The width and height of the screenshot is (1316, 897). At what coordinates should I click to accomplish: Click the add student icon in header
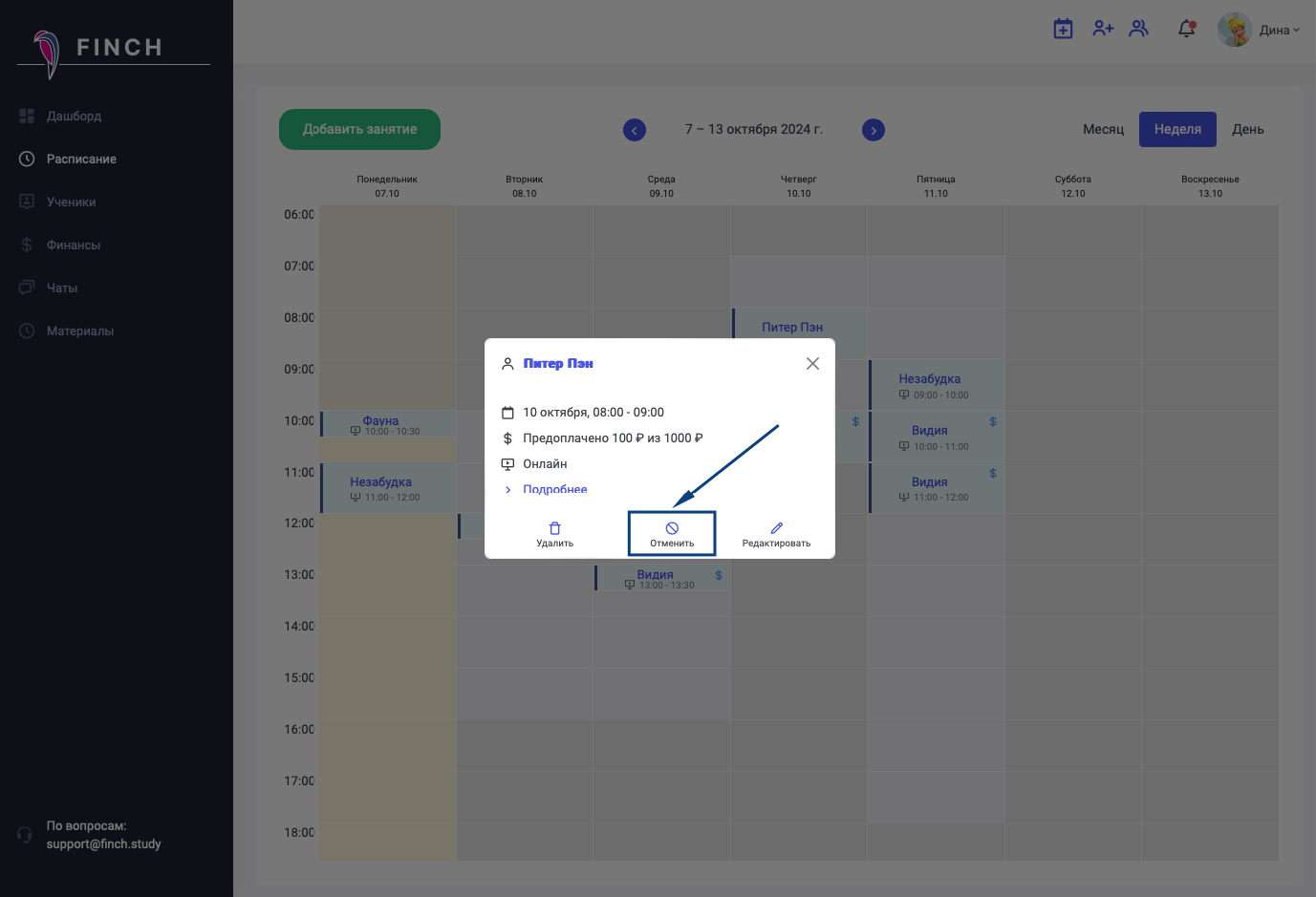point(1103,29)
